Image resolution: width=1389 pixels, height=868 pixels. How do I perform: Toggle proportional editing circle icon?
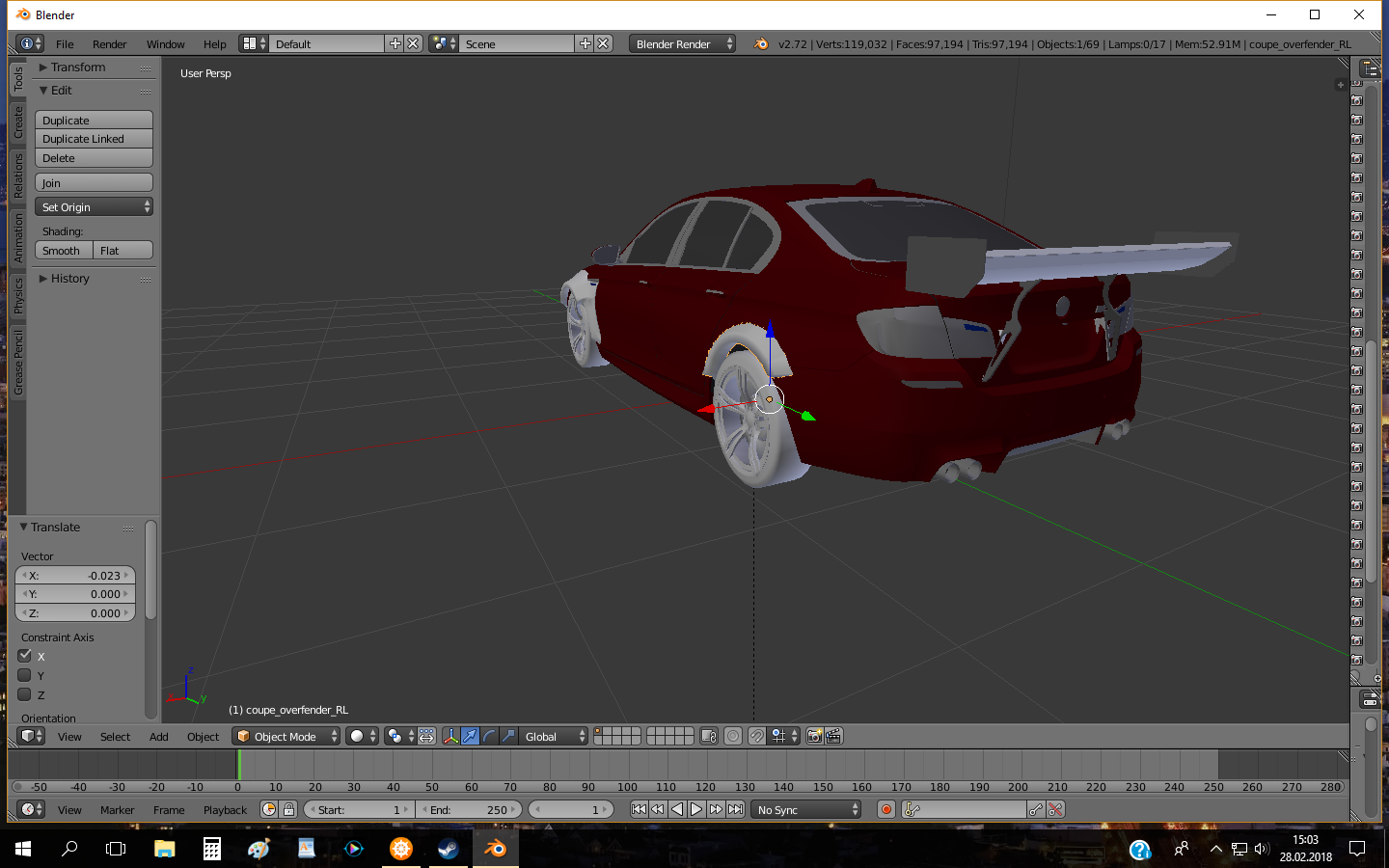pyautogui.click(x=733, y=736)
